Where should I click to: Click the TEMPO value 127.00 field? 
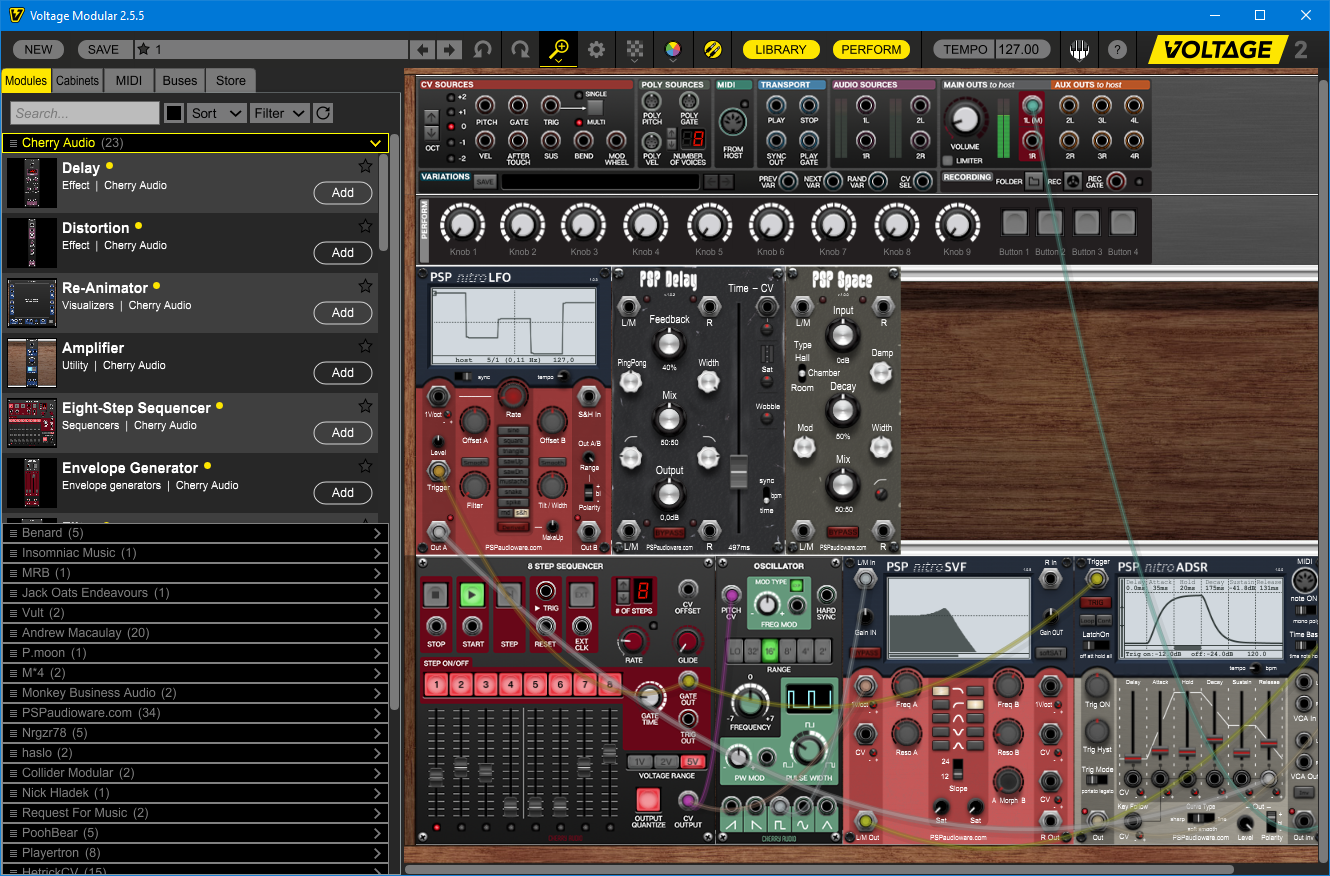[1023, 49]
